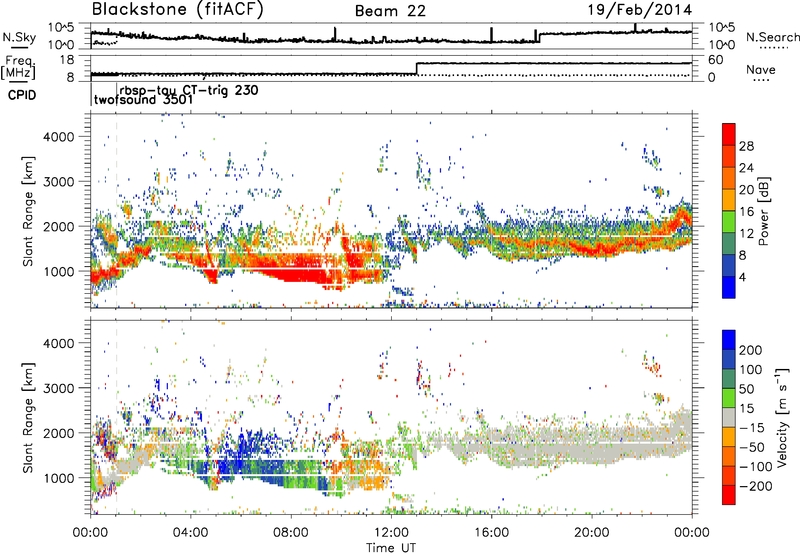Pick the Power colorbar segment between 12 and 16
Viewport: 800px width, 554px height.
click(x=729, y=221)
